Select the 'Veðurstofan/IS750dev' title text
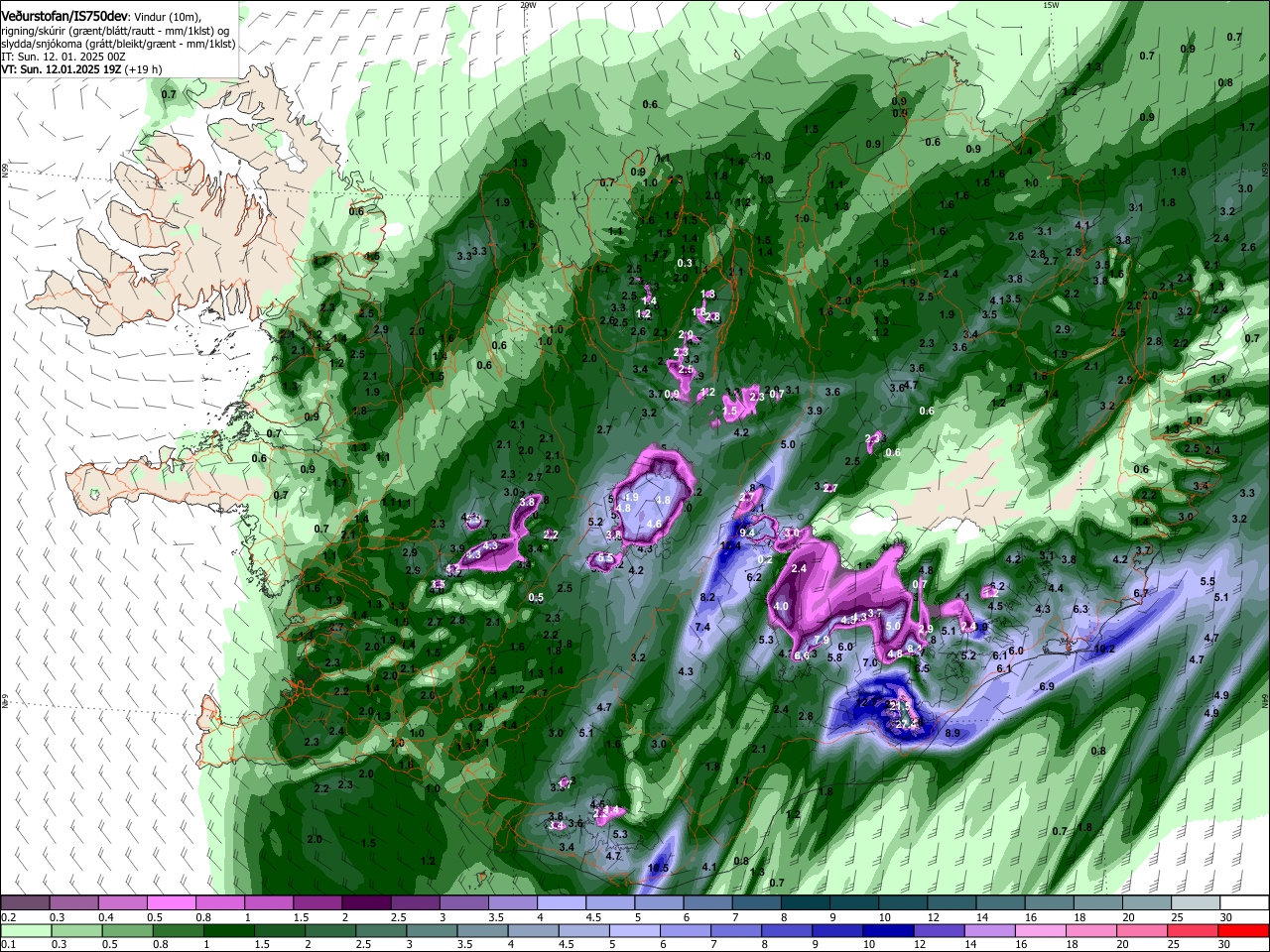Image resolution: width=1270 pixels, height=952 pixels. [63, 17]
